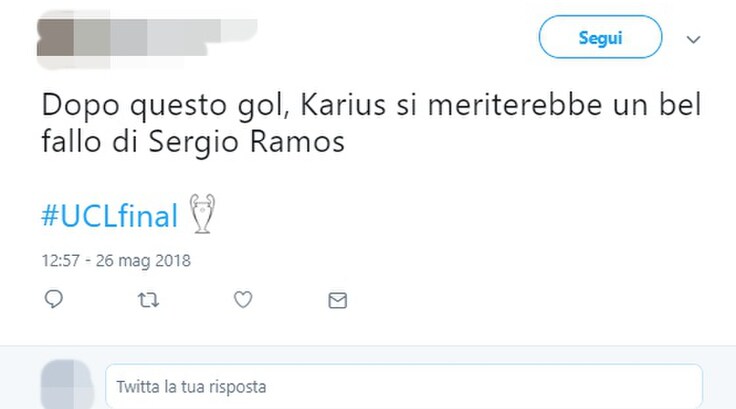Open the tweet author's blurred profile picture
Screen dimensions: 736x409
pyautogui.click(x=55, y=39)
